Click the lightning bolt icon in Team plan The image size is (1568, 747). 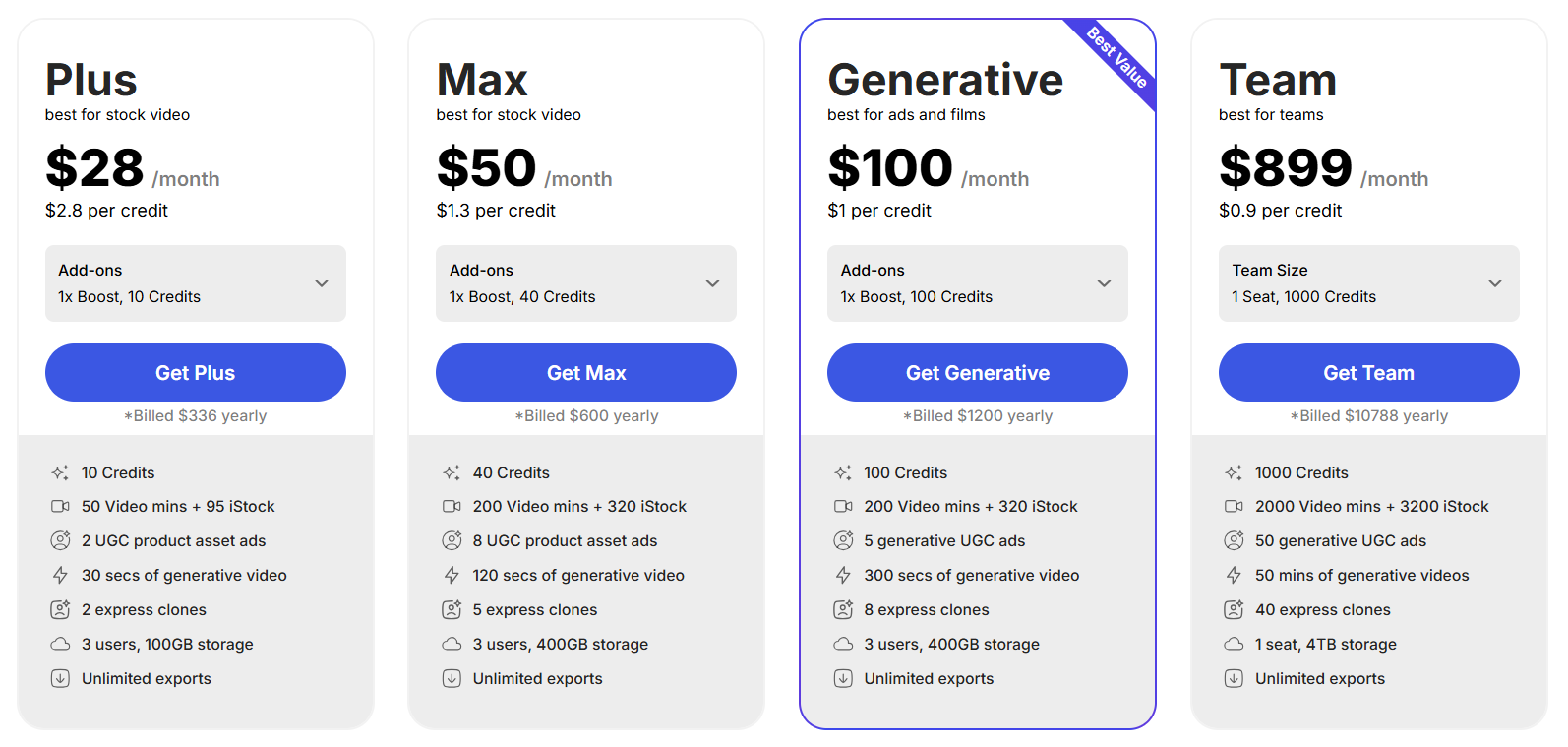1234,575
